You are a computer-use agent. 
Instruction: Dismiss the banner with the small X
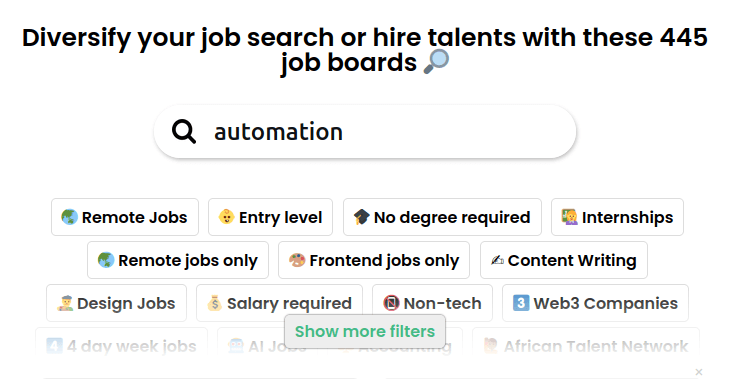pyautogui.click(x=699, y=372)
